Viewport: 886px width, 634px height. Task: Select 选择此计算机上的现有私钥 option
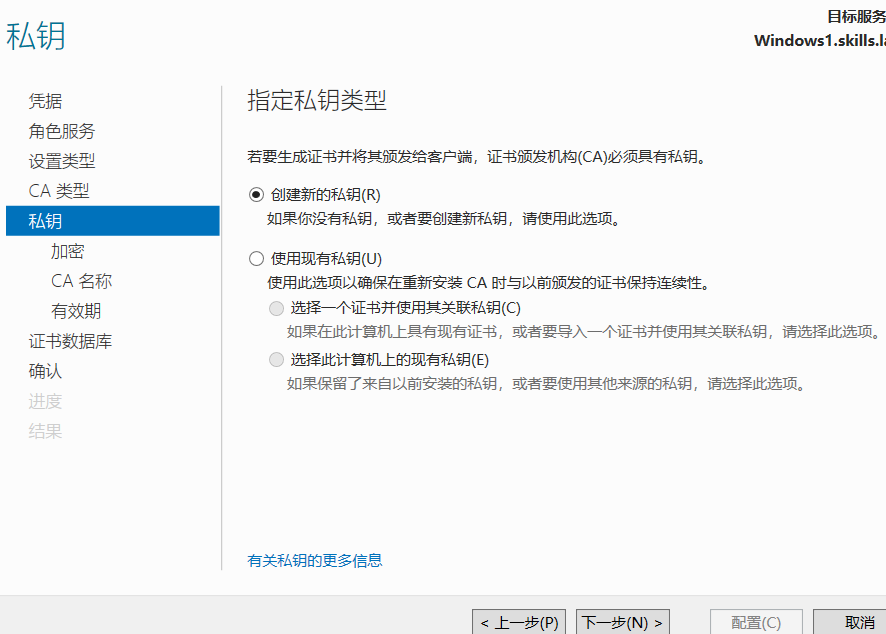point(276,360)
